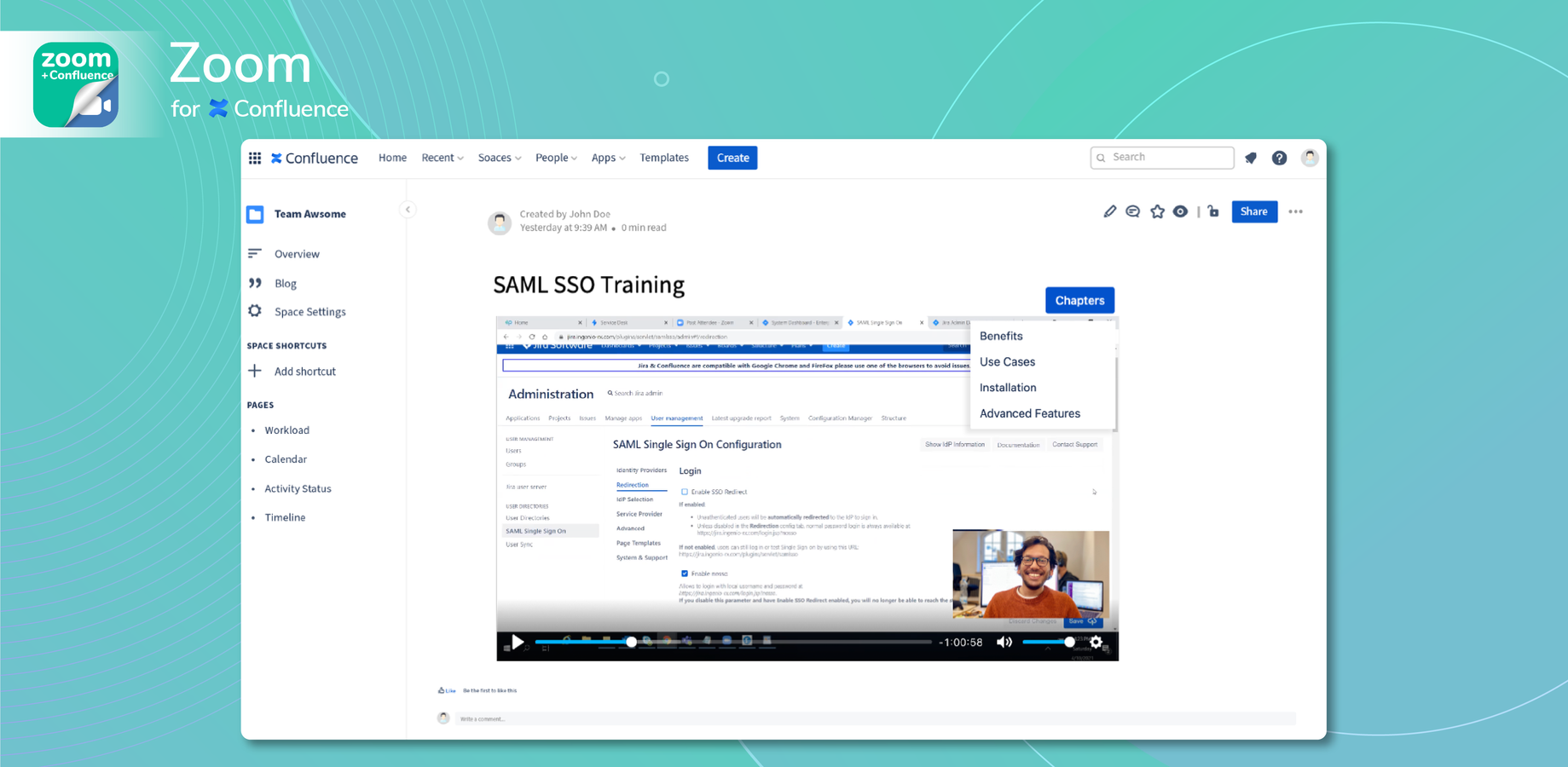Jump to Use Cases chapter

pos(1007,361)
